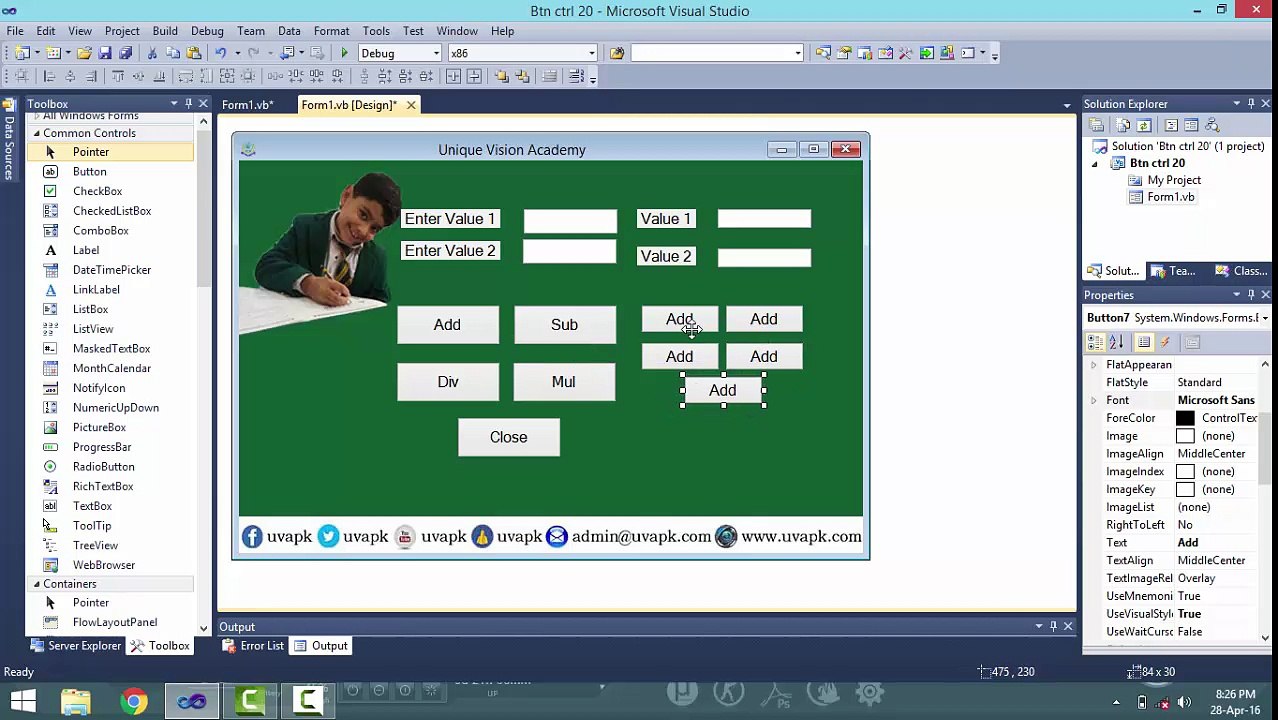
Task: Switch to the Form1.vb* code tab
Action: [247, 105]
